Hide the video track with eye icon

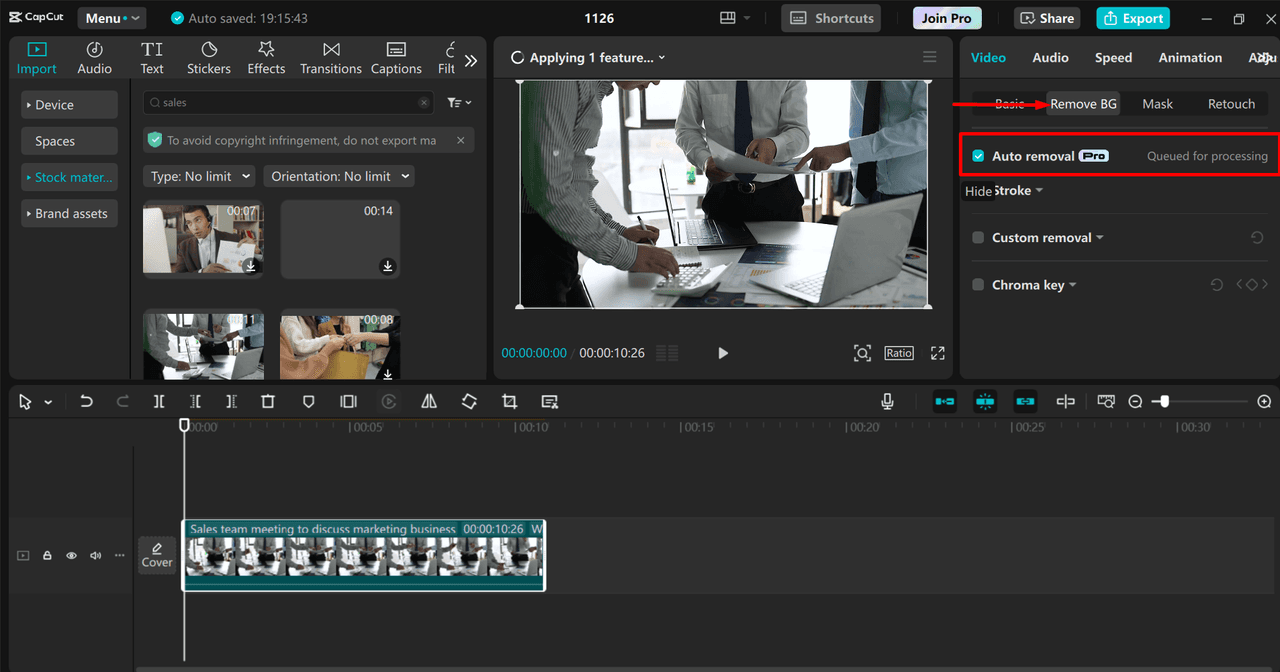(x=71, y=555)
